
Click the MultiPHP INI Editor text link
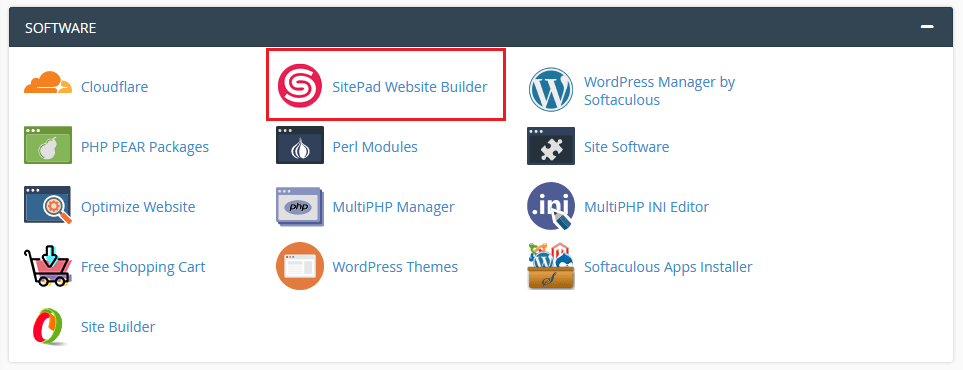(646, 207)
